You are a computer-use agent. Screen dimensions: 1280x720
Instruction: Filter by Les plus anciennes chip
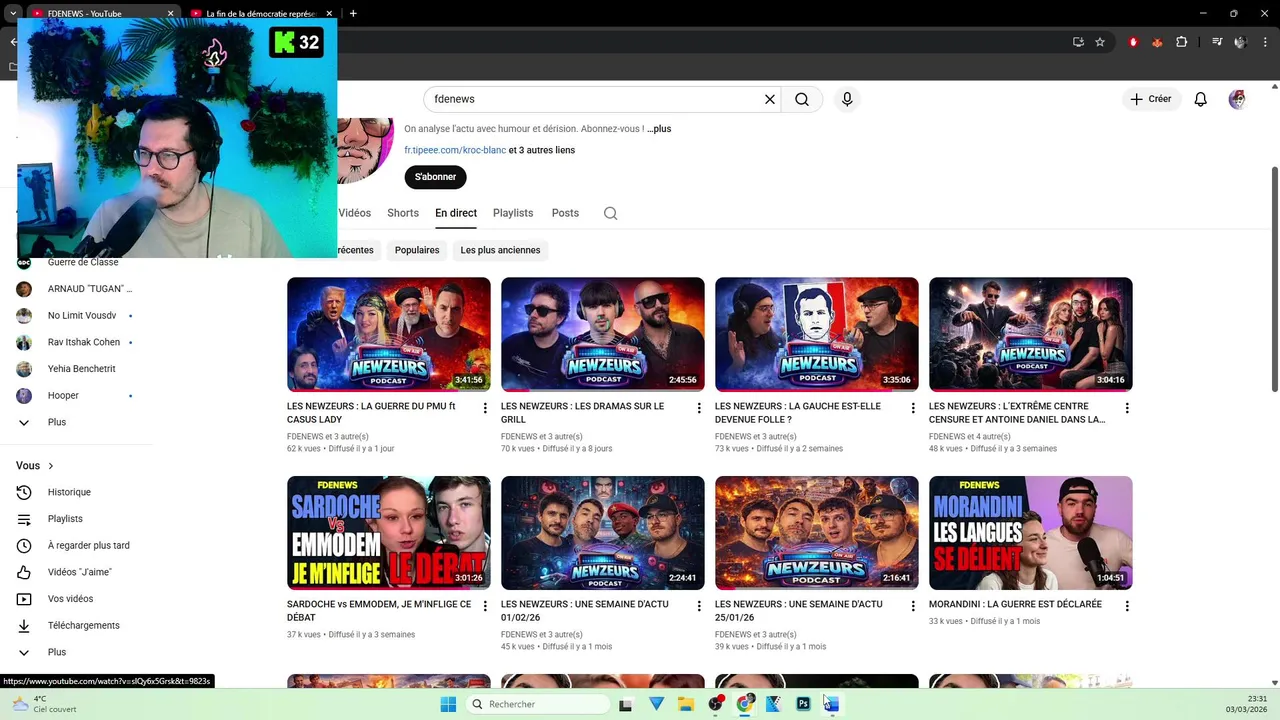(500, 250)
